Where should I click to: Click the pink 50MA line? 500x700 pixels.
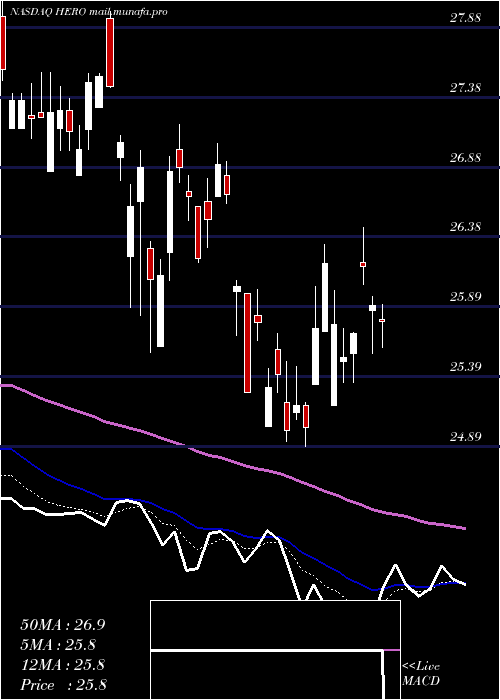(232, 461)
